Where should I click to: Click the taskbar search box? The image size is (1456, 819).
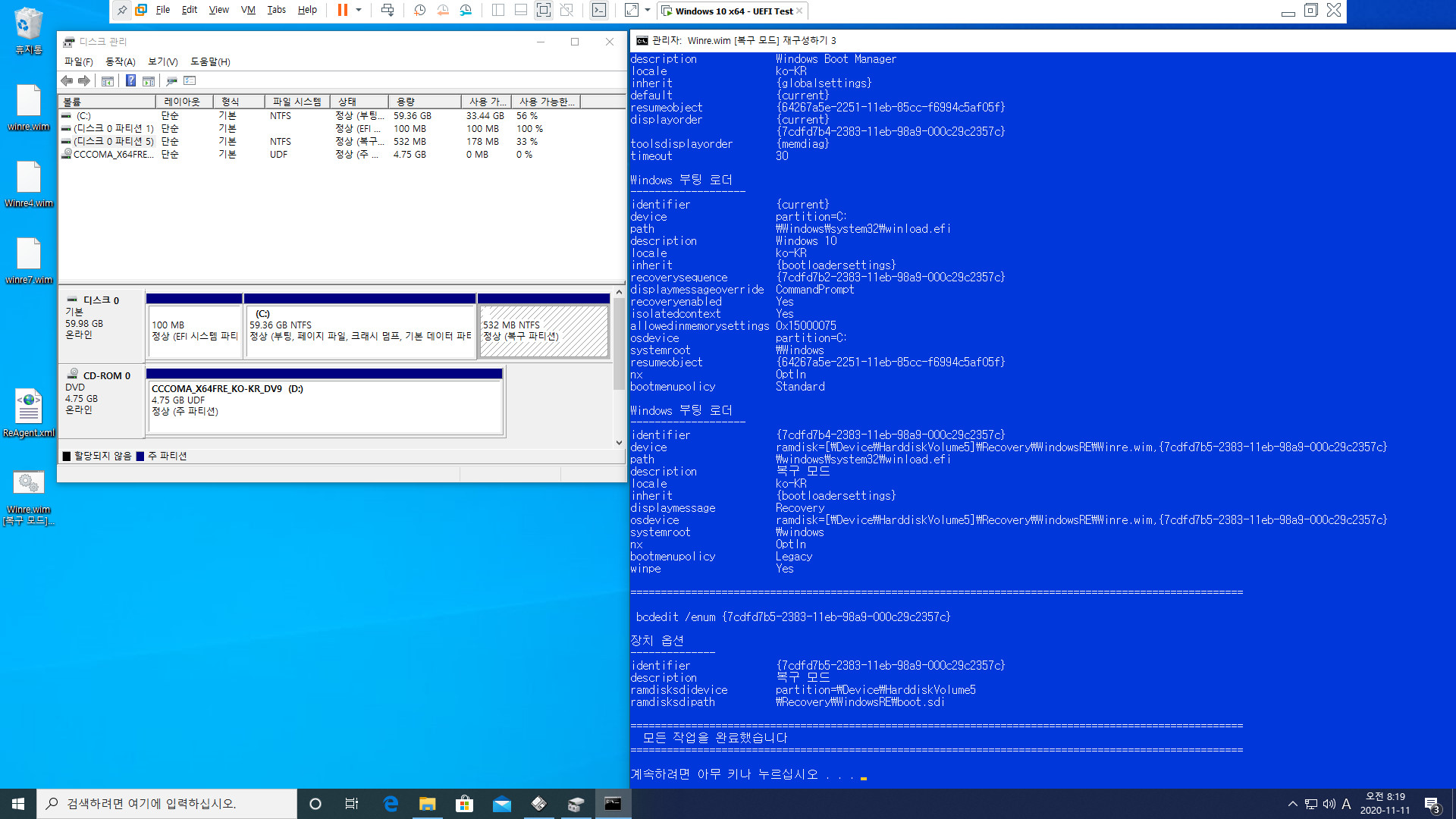pyautogui.click(x=167, y=804)
